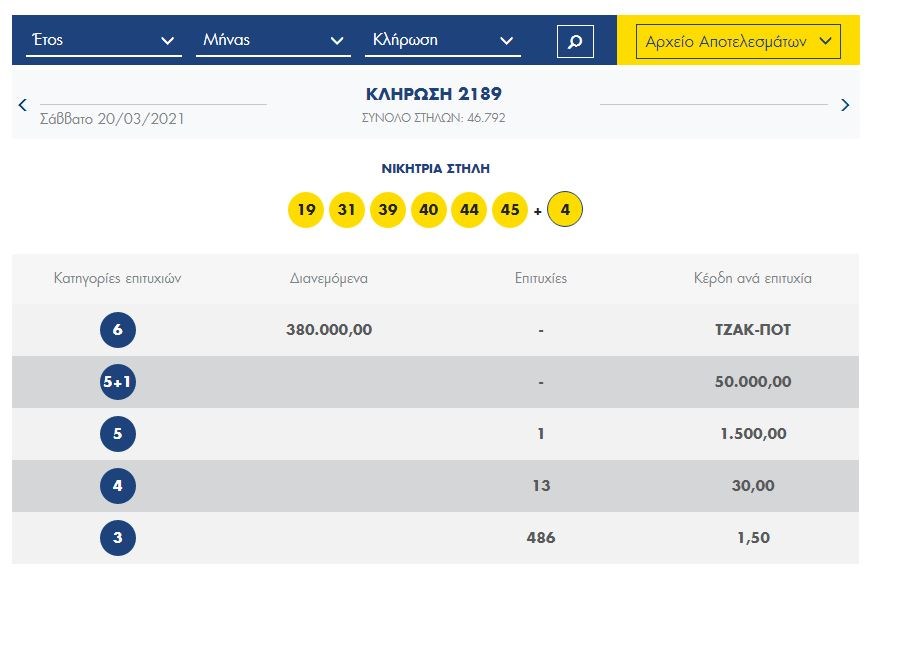The width and height of the screenshot is (906, 662).
Task: Click the Κατηγορίες επιτυχιών column header
Action: pos(117,278)
